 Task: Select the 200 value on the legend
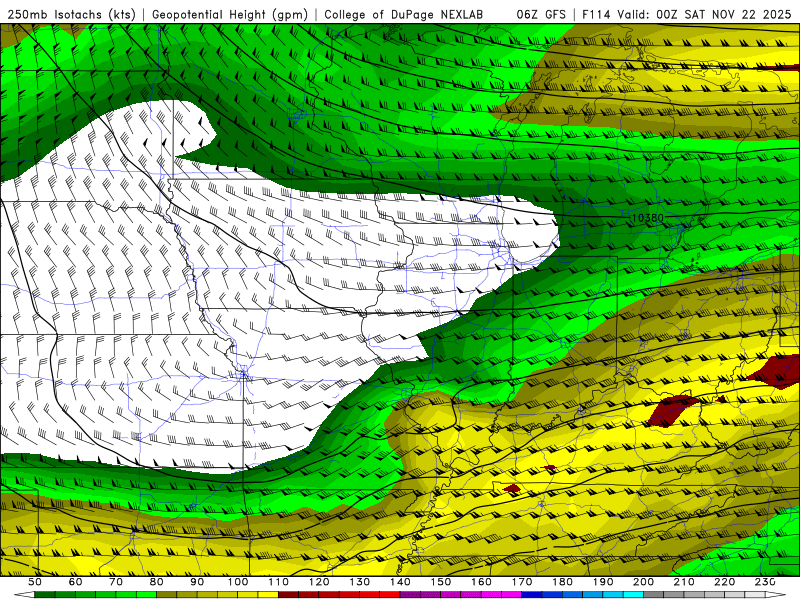pos(644,582)
